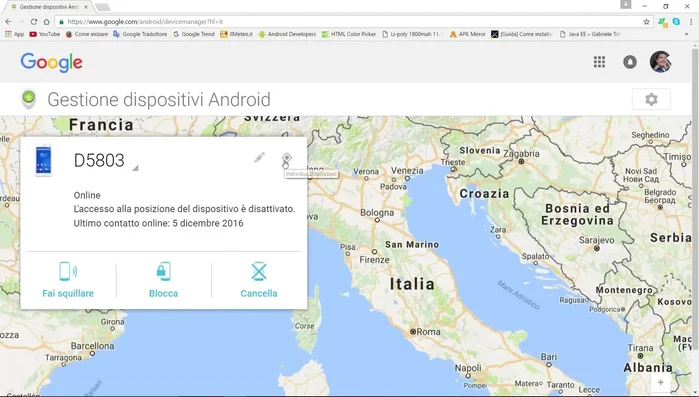Click the Skype extension icon
The height and width of the screenshot is (397, 699).
pos(676,21)
